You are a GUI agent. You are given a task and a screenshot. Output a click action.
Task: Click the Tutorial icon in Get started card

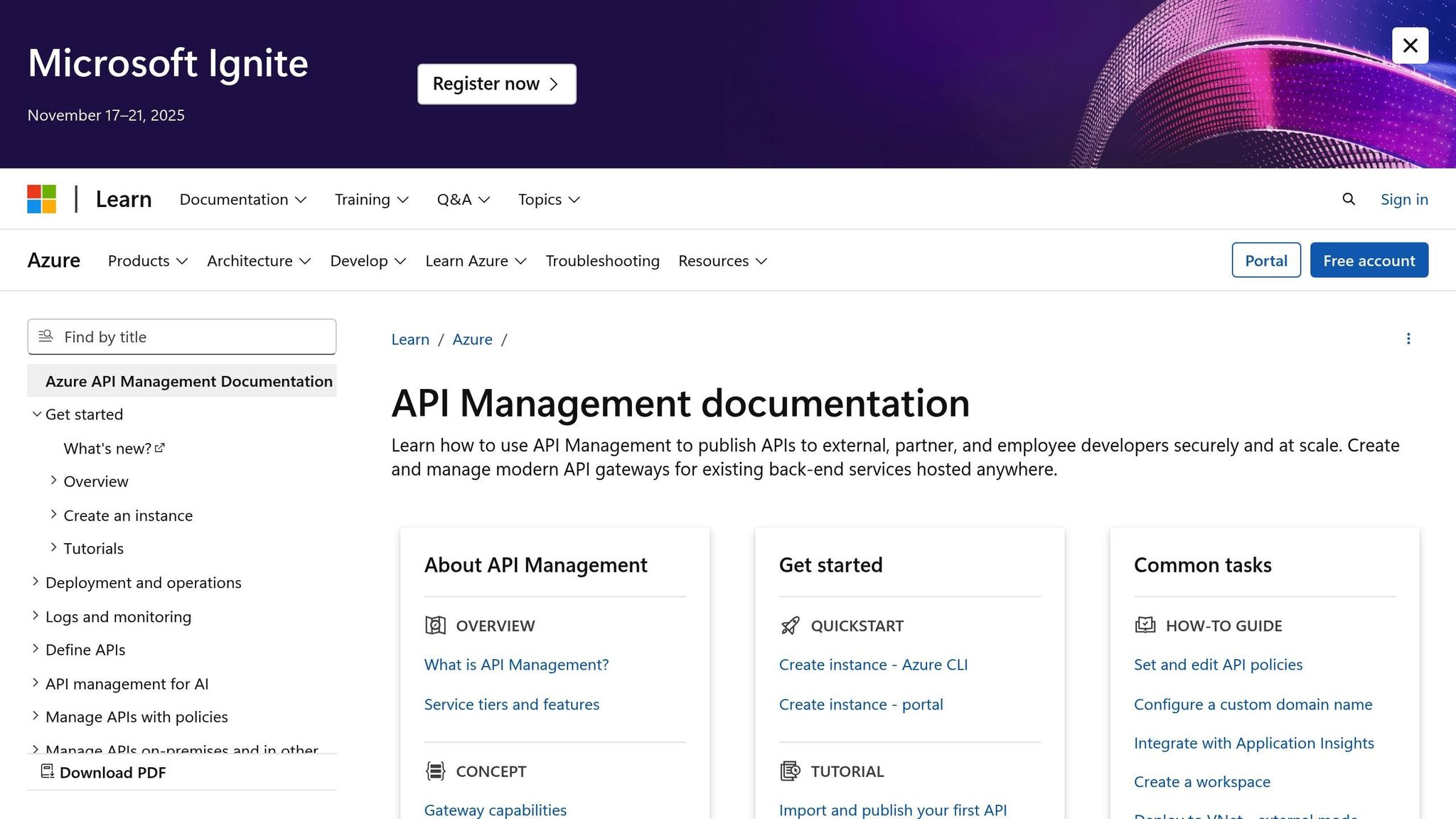[x=789, y=771]
